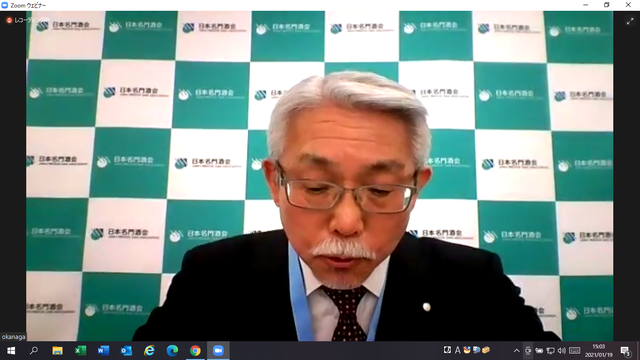640x360 pixels.
Task: Open the volume control speaker icon
Action: (x=562, y=351)
